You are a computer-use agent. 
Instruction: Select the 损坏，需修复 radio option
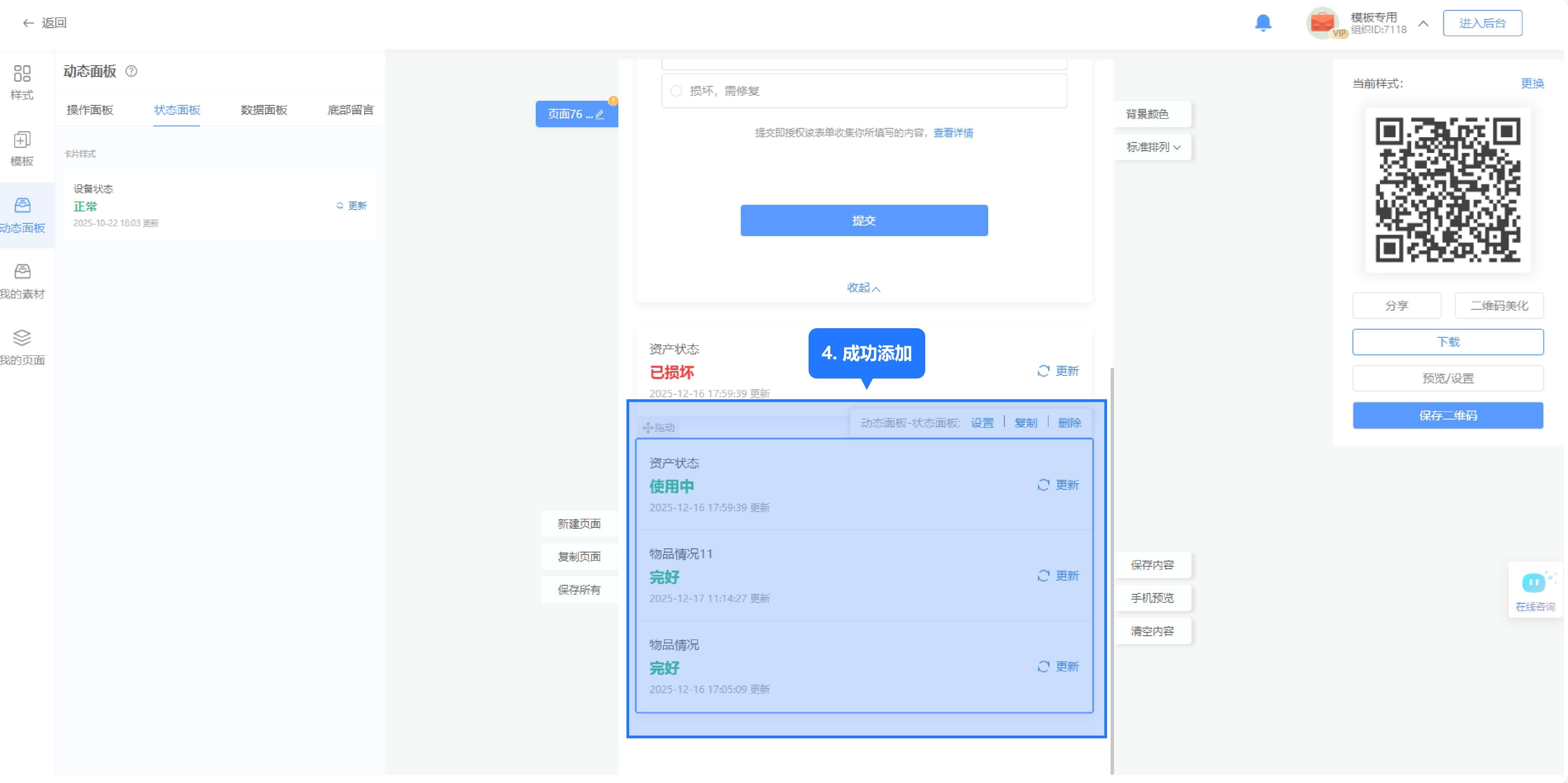pos(676,91)
